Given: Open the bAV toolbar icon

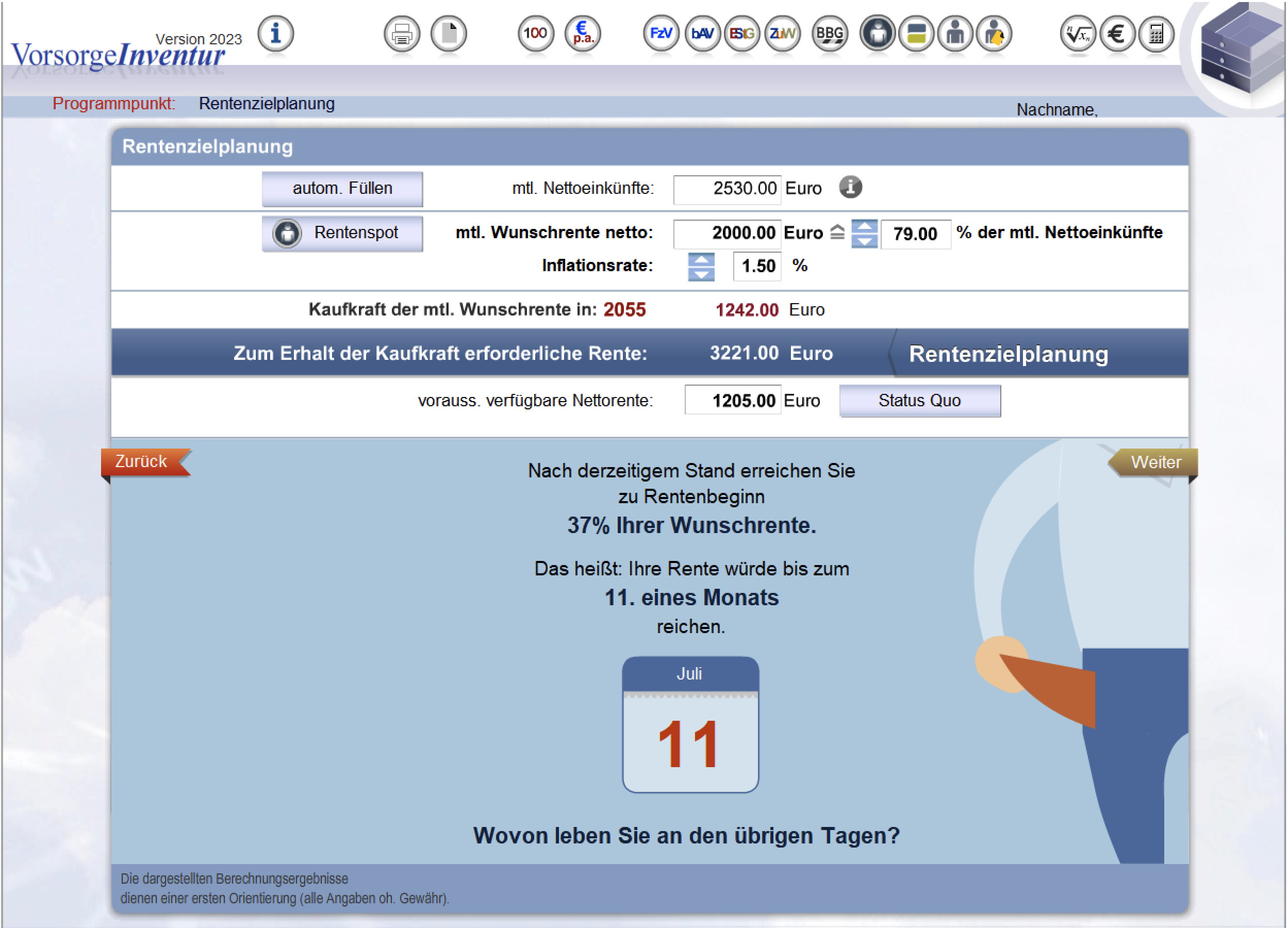Looking at the screenshot, I should [x=702, y=34].
